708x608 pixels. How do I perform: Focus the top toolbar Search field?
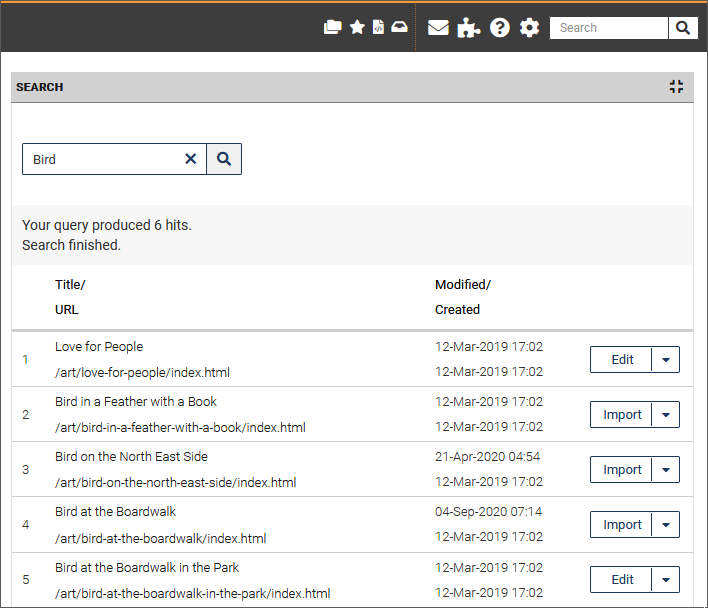(x=609, y=28)
